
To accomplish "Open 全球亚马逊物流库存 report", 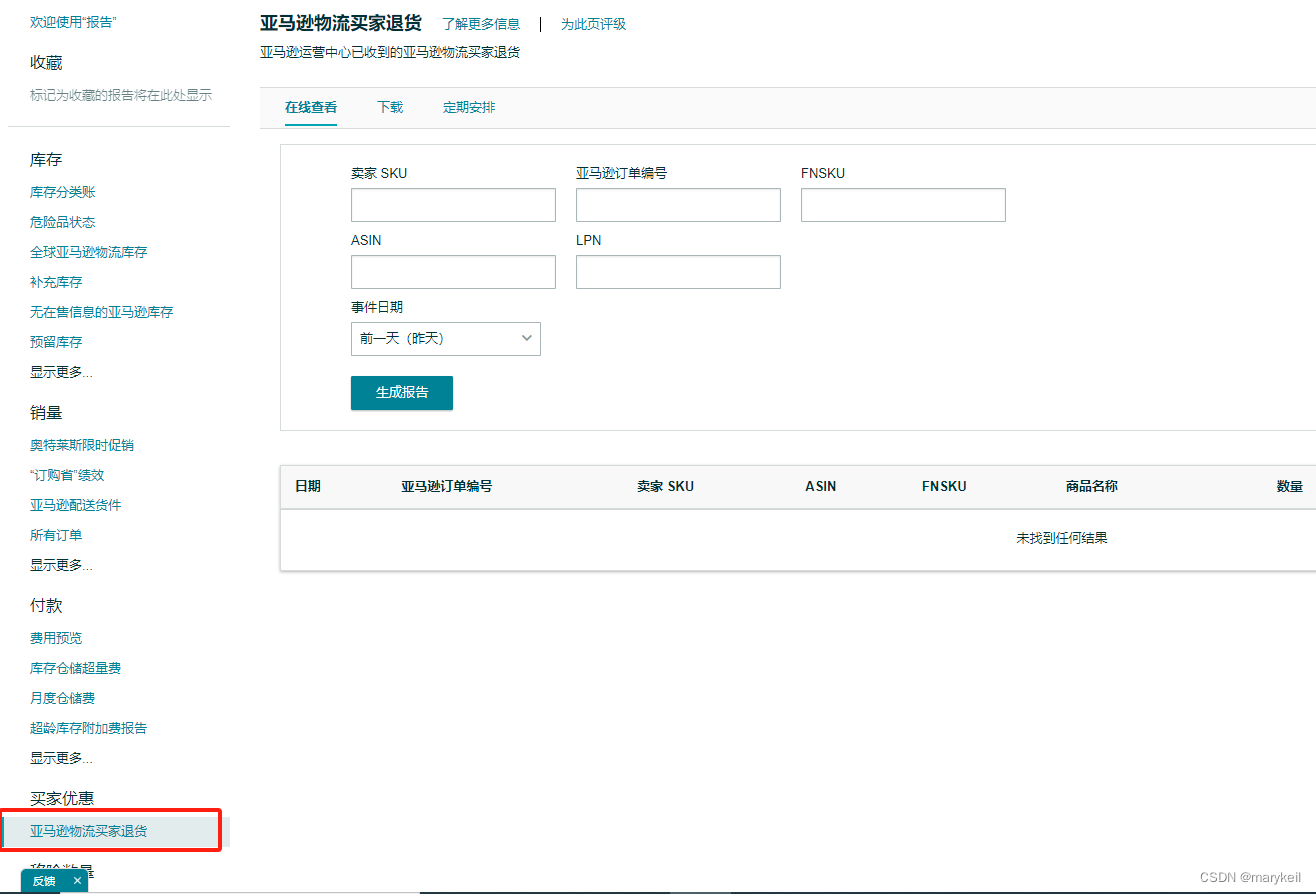I will click(88, 252).
